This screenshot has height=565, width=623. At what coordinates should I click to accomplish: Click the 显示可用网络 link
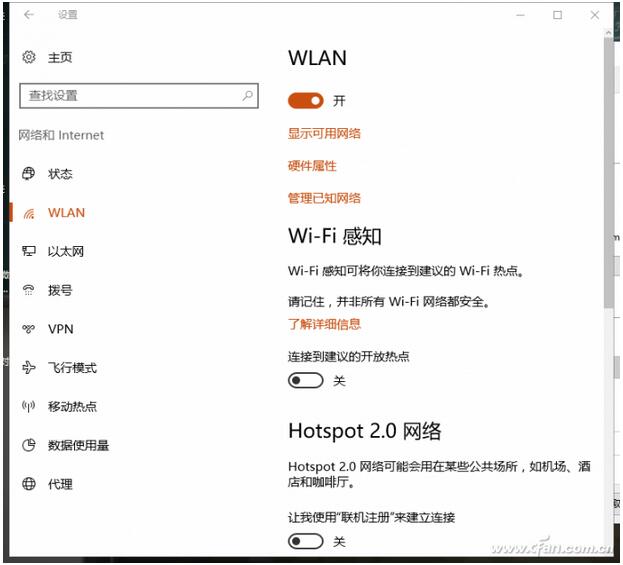[324, 134]
